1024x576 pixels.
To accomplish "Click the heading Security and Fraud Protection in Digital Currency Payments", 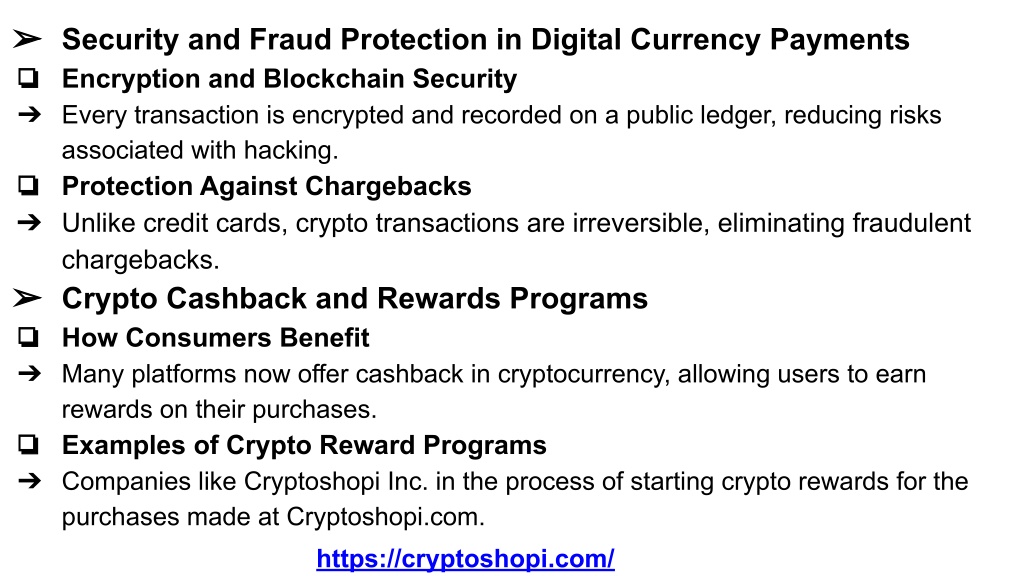I will point(485,40).
